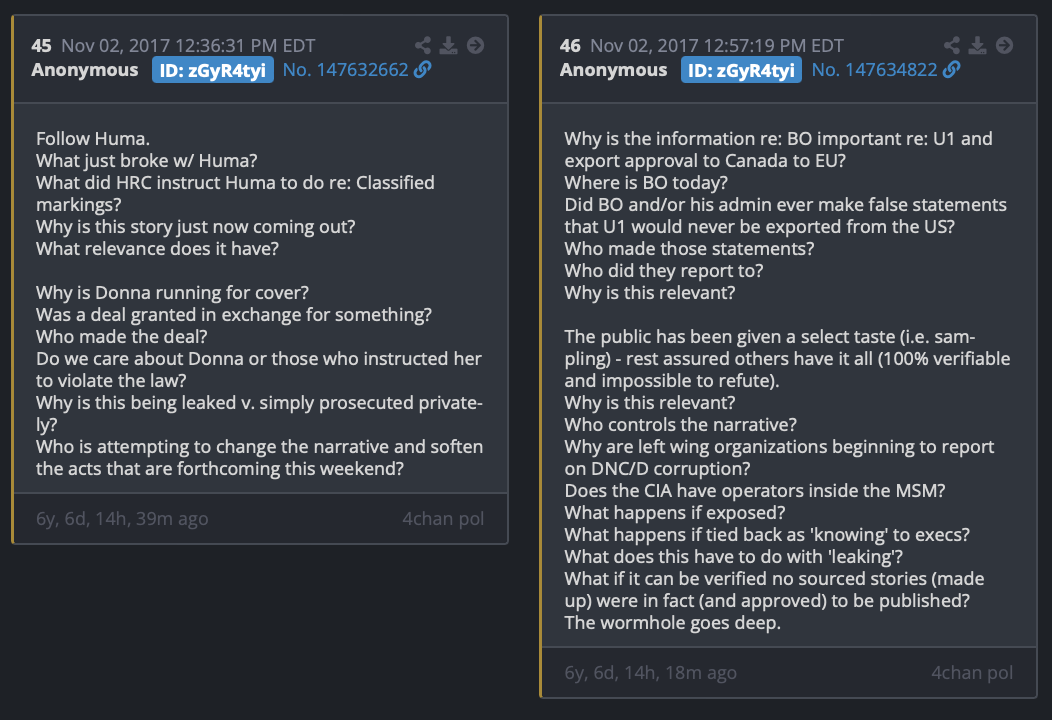Image resolution: width=1052 pixels, height=720 pixels.
Task: Open the post link No. 147632662
Action: 345,70
